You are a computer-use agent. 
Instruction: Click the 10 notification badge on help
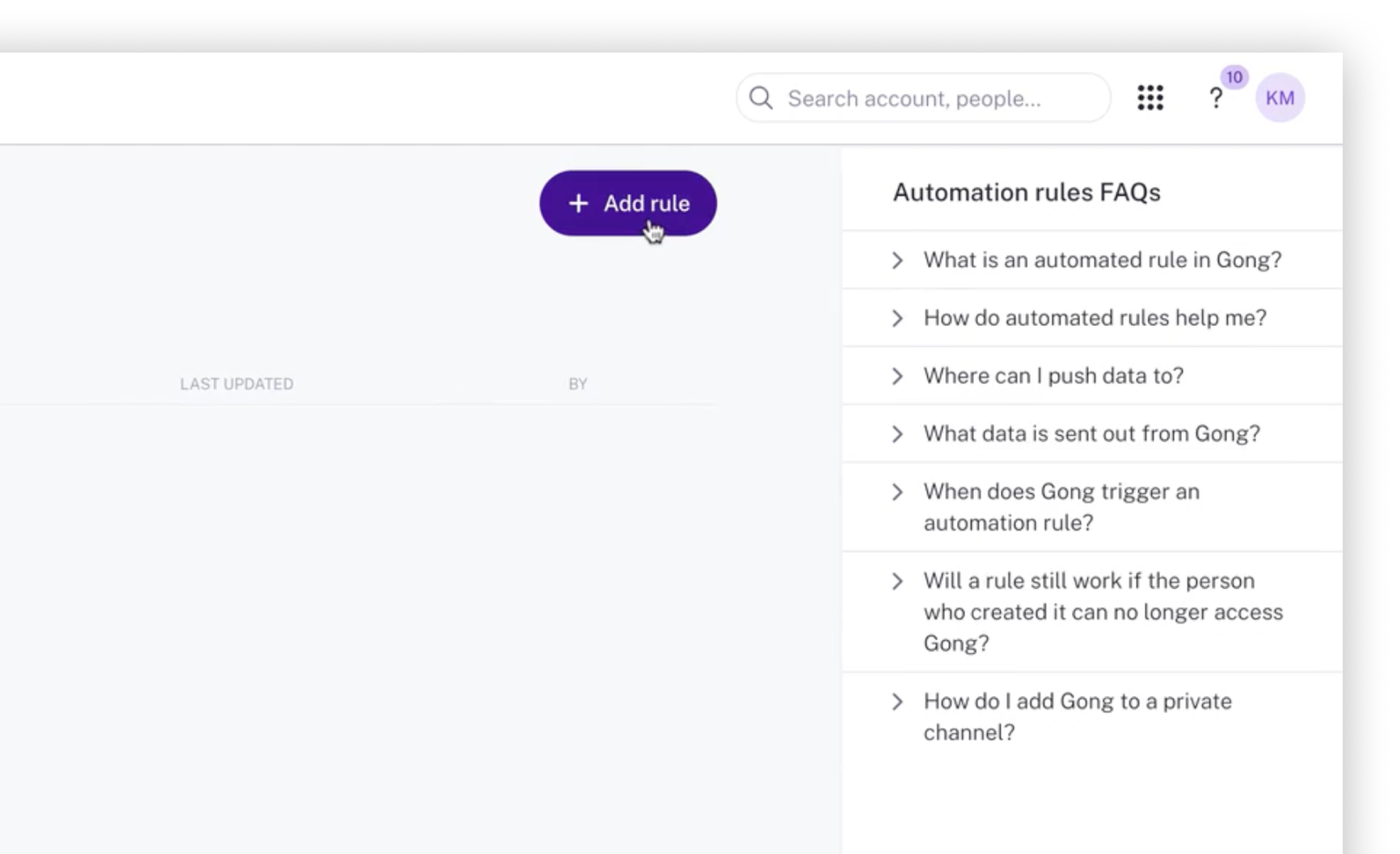1234,77
